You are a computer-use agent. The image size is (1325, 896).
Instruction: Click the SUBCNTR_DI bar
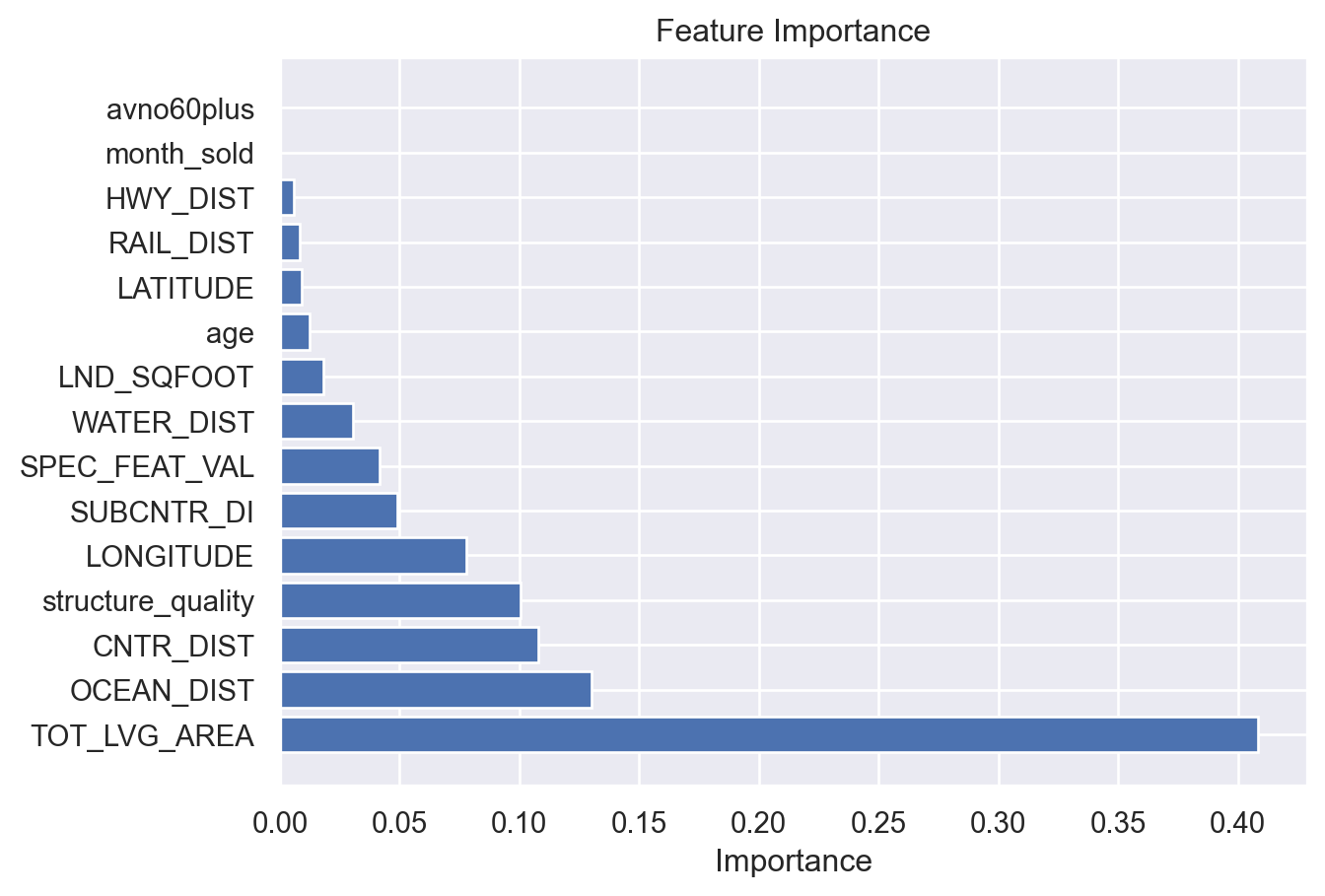pyautogui.click(x=339, y=512)
